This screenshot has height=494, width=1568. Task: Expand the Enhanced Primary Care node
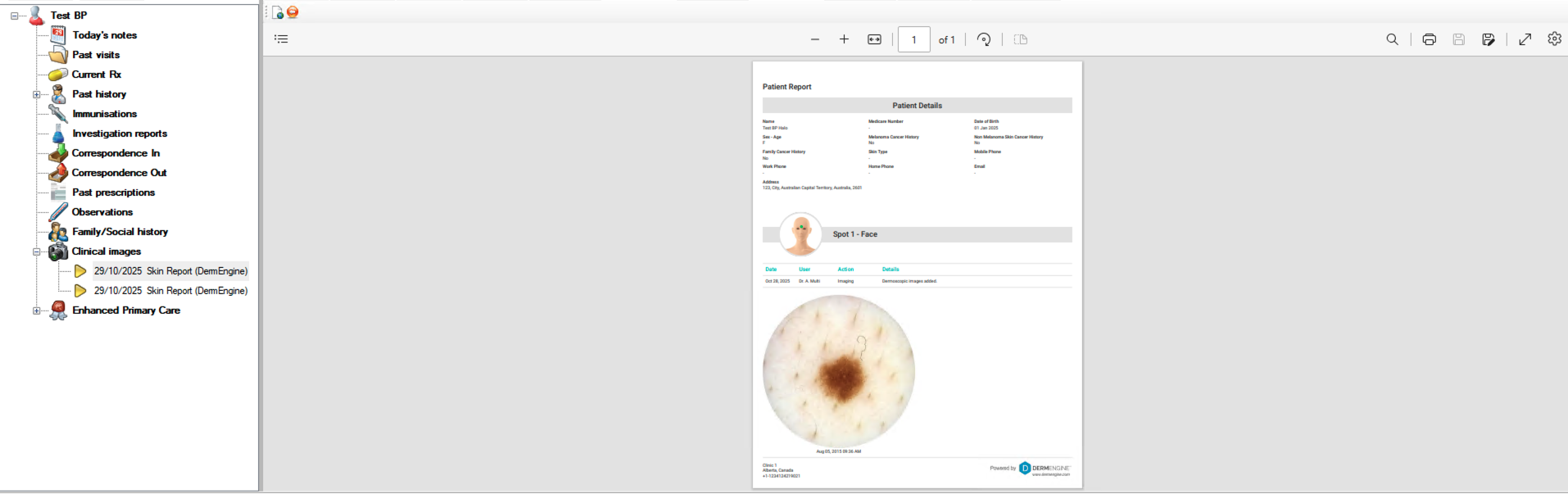pyautogui.click(x=36, y=310)
